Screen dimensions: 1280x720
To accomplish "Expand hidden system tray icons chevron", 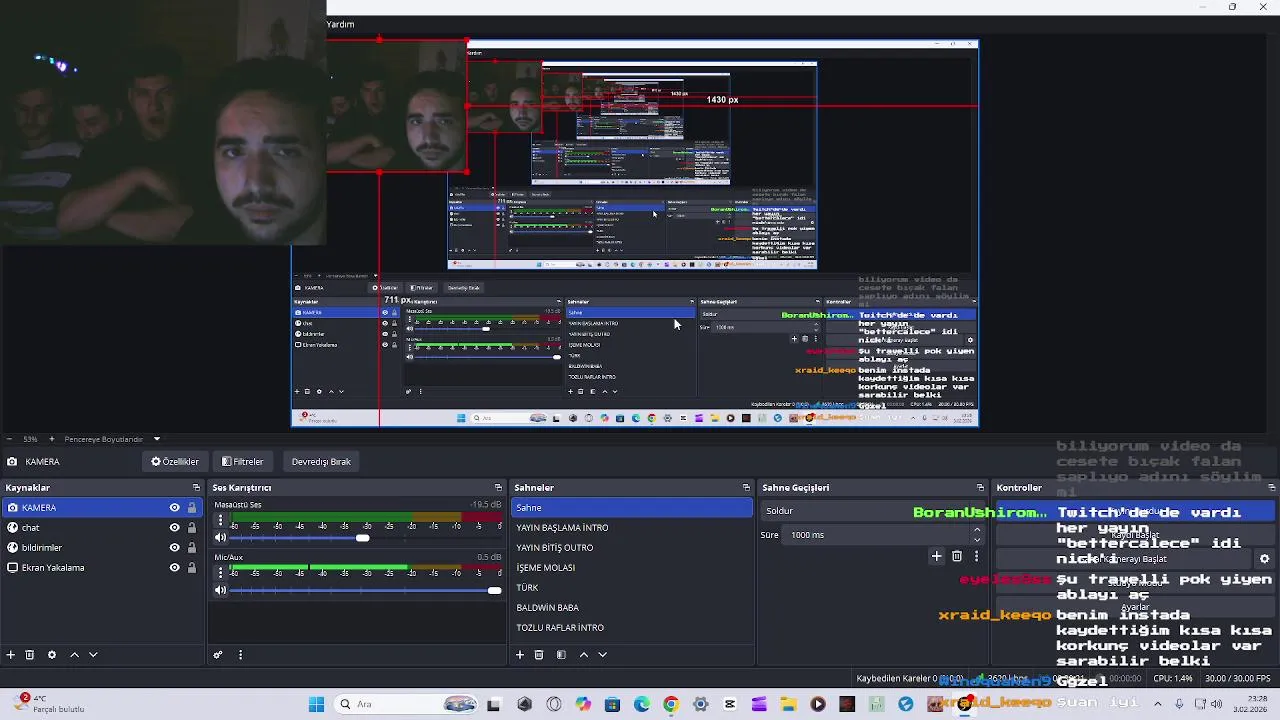I will click(1158, 704).
